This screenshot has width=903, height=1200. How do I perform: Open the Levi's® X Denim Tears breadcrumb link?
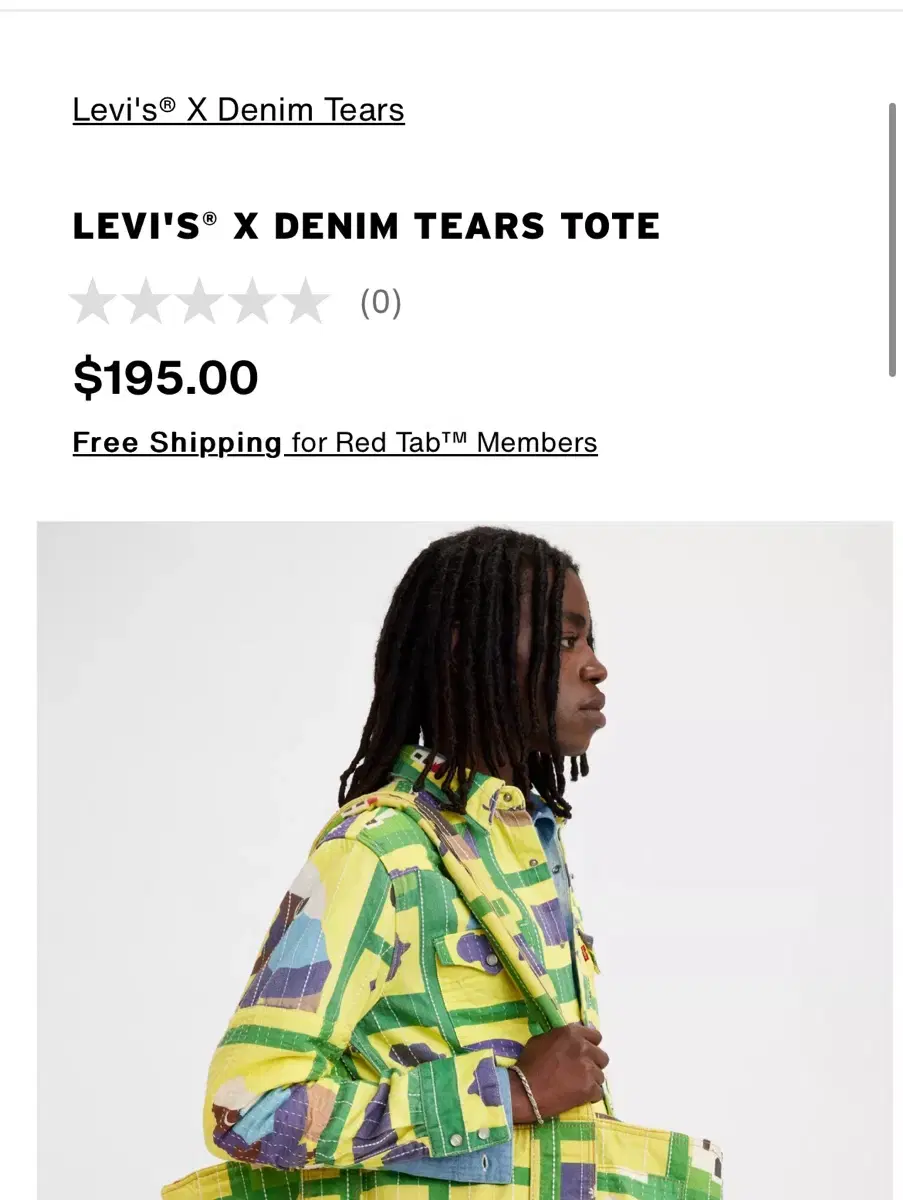(238, 109)
